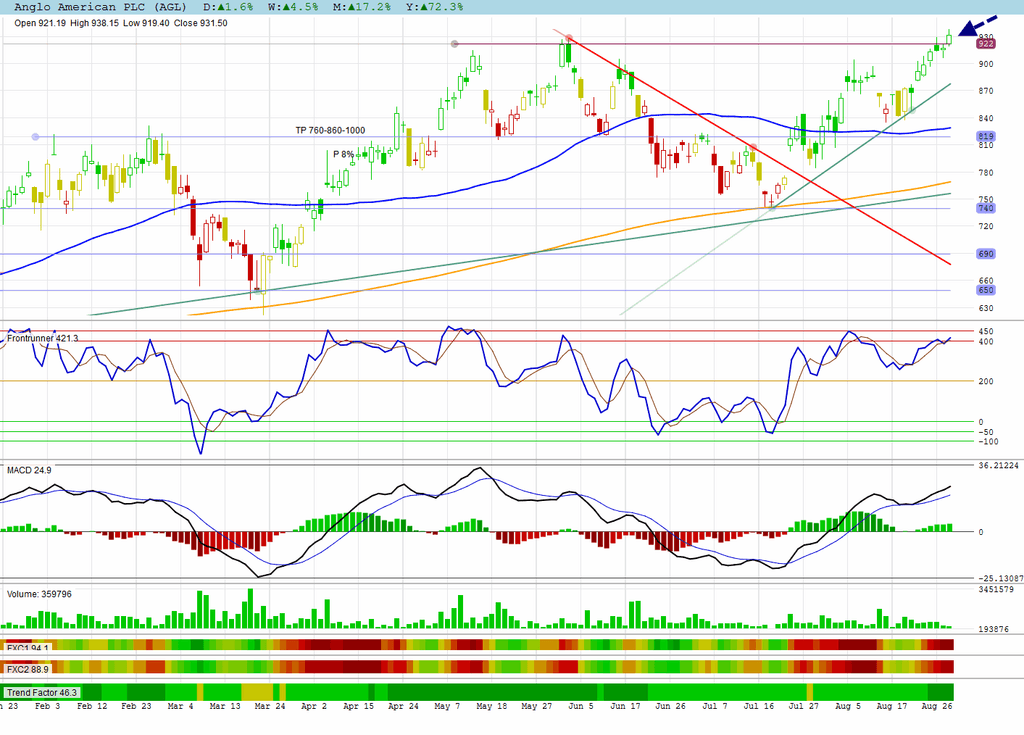Click the FXC2 88.9 label
This screenshot has width=1024, height=735.
[x=27, y=669]
